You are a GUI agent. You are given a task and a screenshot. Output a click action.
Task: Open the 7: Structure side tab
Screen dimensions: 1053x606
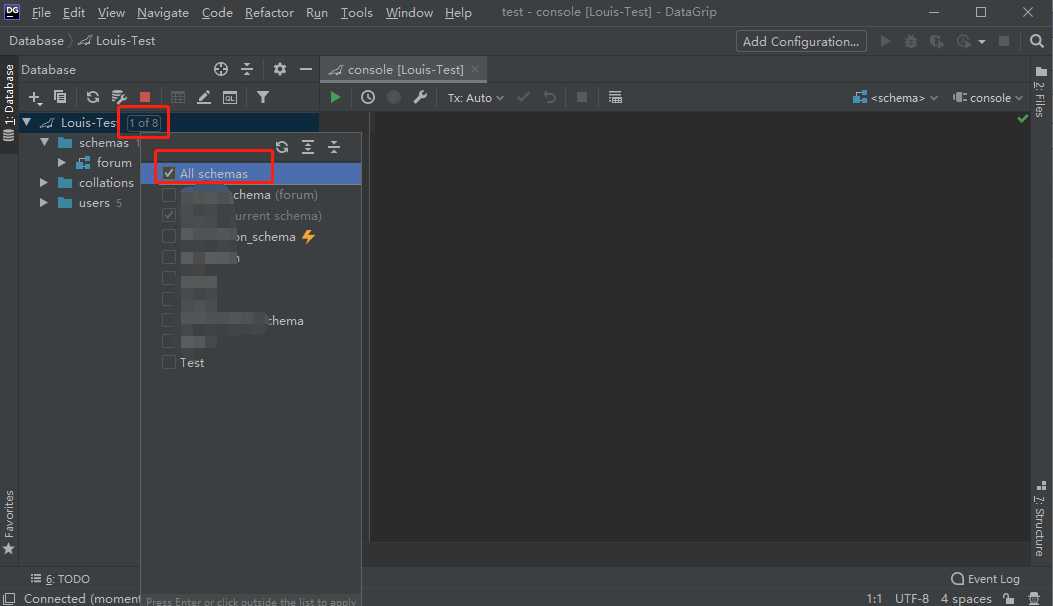[1040, 519]
